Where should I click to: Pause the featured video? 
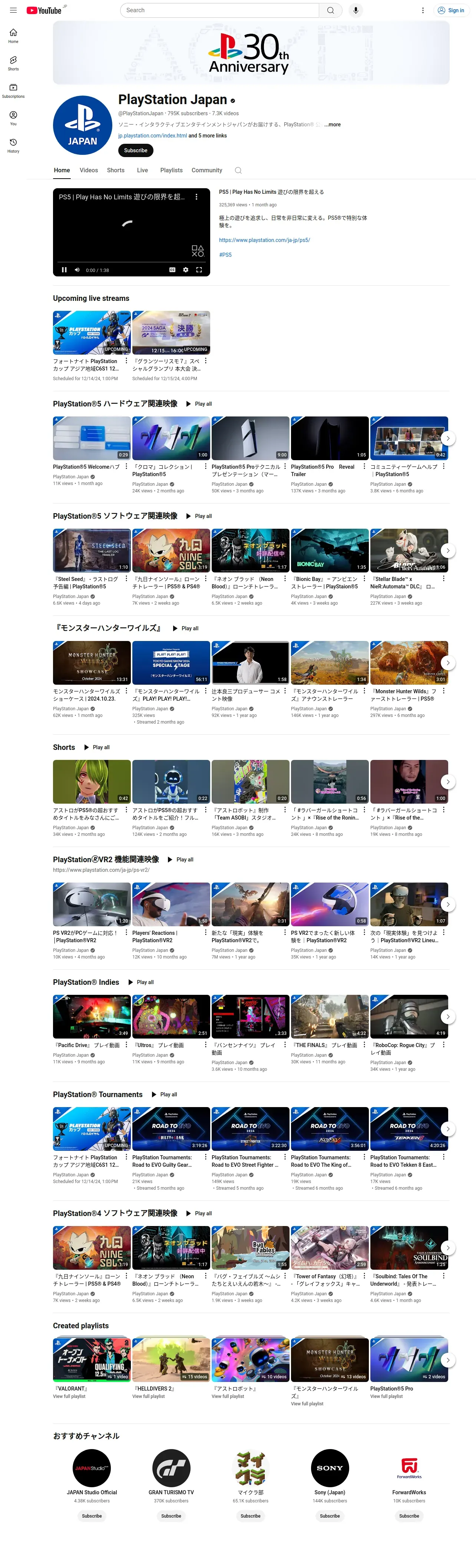coord(64,270)
